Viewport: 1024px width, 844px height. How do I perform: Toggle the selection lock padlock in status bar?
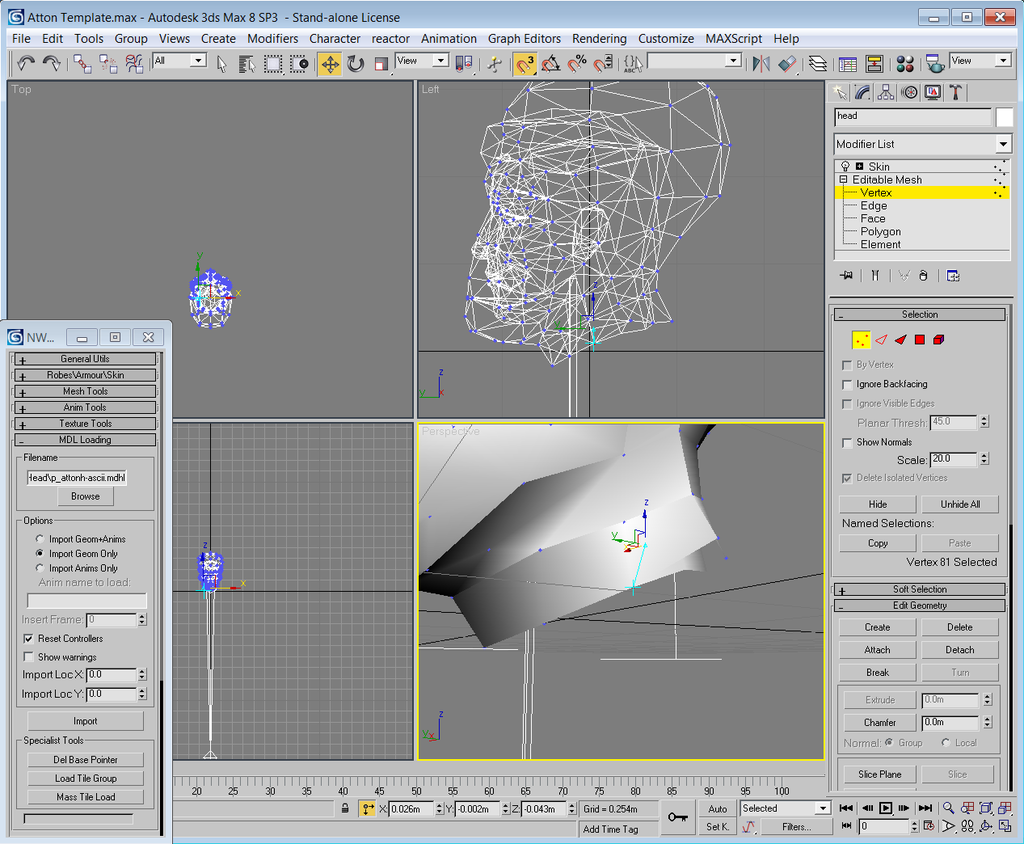pos(345,809)
